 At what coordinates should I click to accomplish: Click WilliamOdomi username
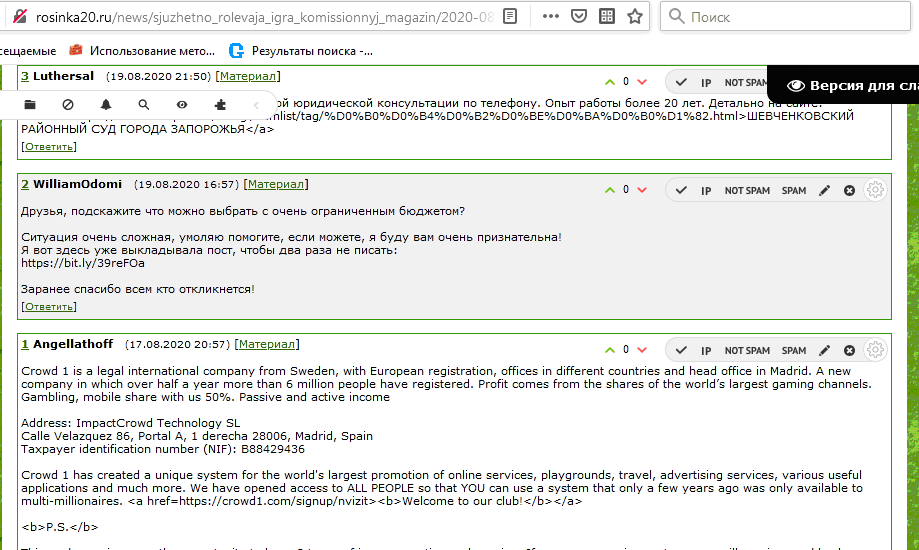coord(77,184)
